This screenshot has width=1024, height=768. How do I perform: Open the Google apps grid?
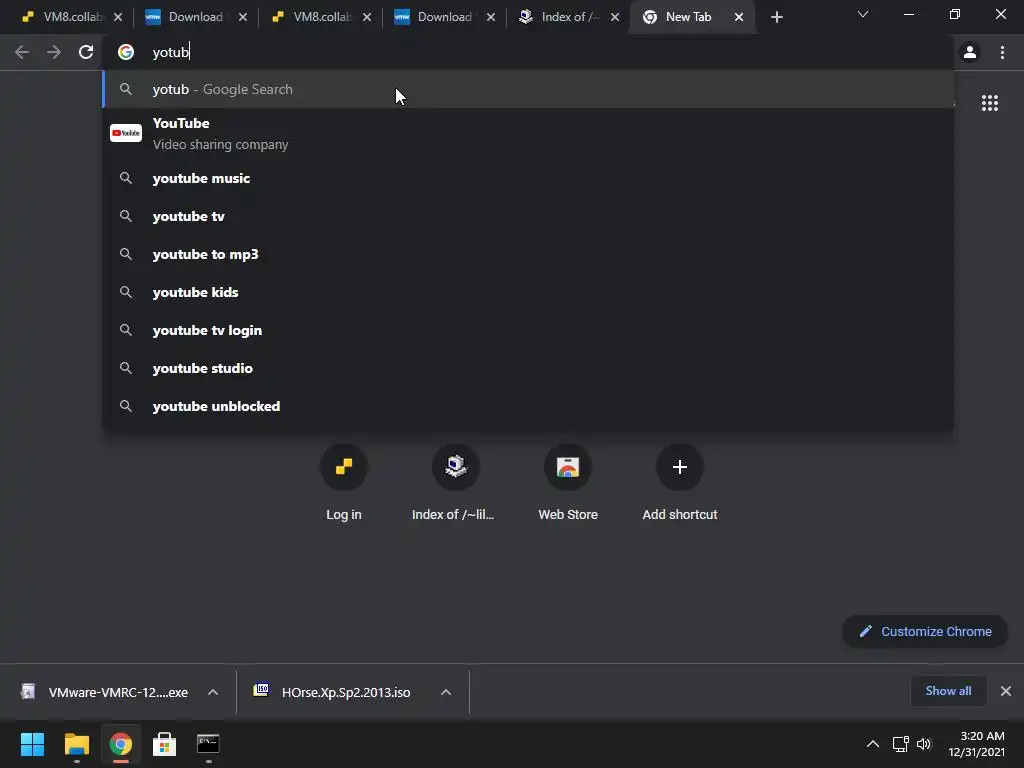click(989, 103)
